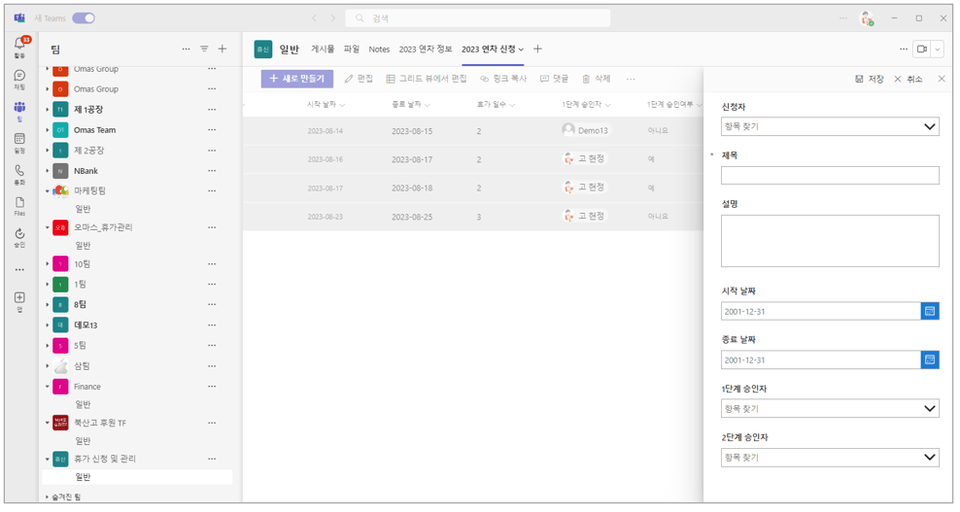The image size is (960, 512).
Task: Add a new tab with plus
Action: pyautogui.click(x=538, y=49)
